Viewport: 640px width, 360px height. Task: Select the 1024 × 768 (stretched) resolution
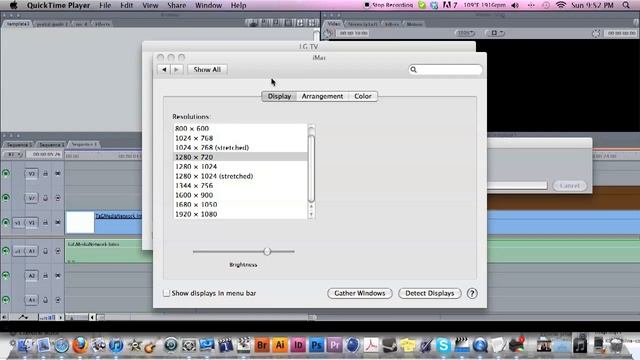pos(240,147)
